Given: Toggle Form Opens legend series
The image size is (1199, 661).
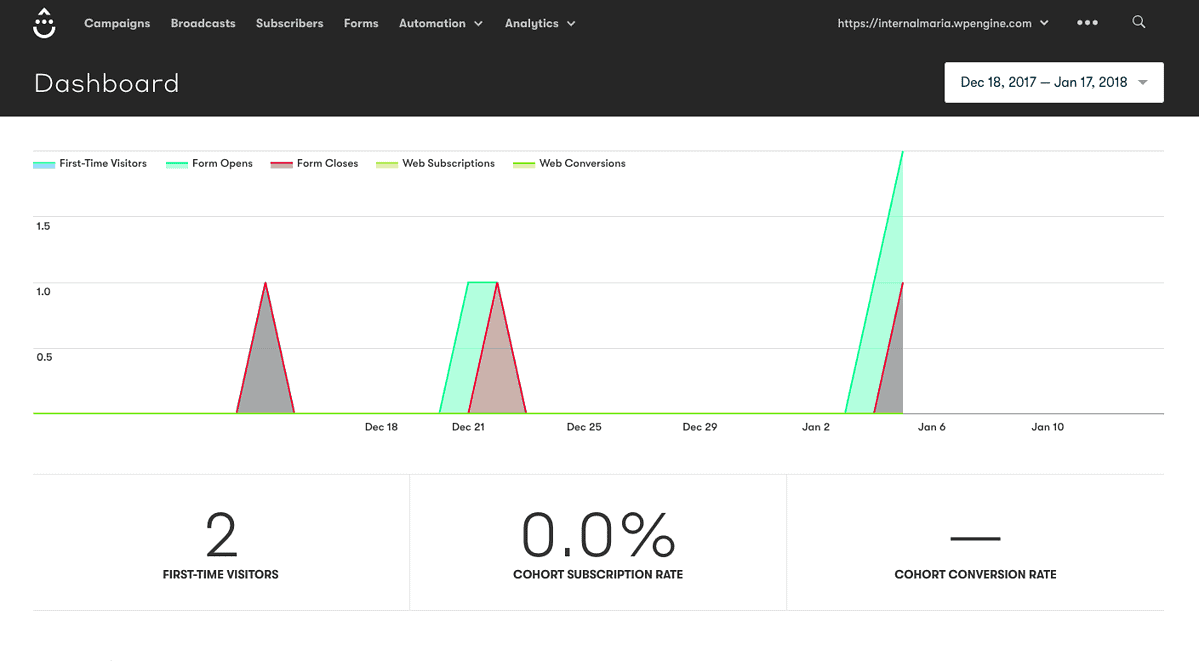Looking at the screenshot, I should click(x=210, y=163).
